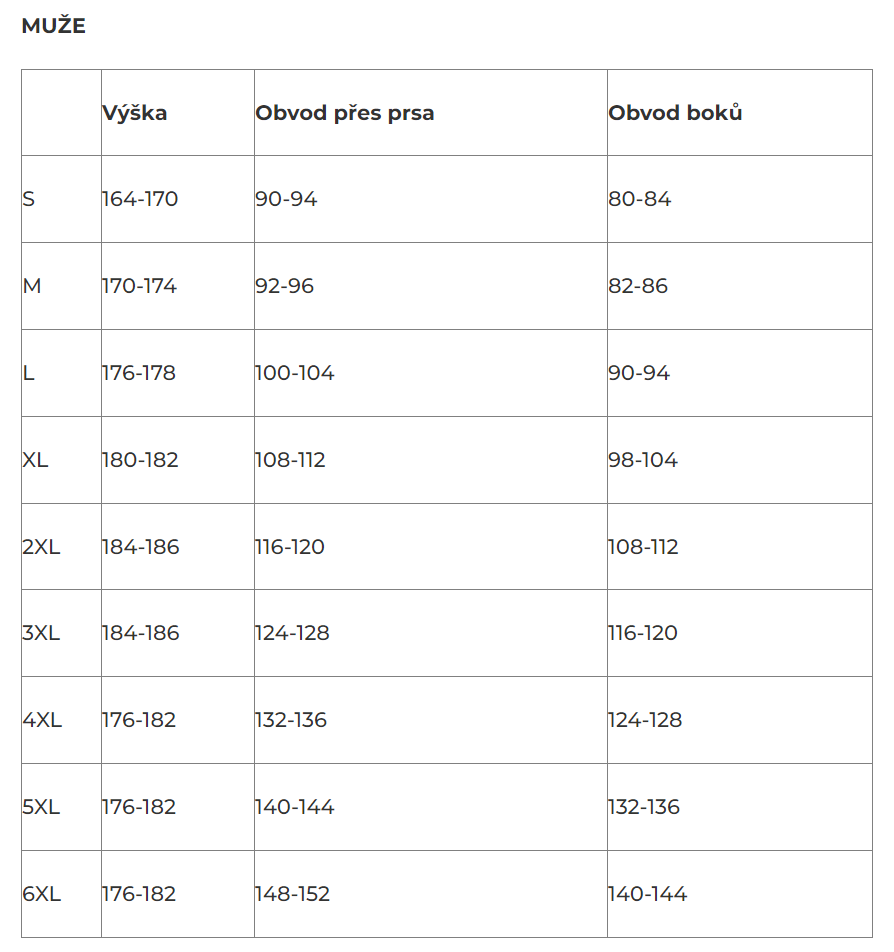Click the MUŽE heading
The width and height of the screenshot is (894, 952).
[53, 26]
